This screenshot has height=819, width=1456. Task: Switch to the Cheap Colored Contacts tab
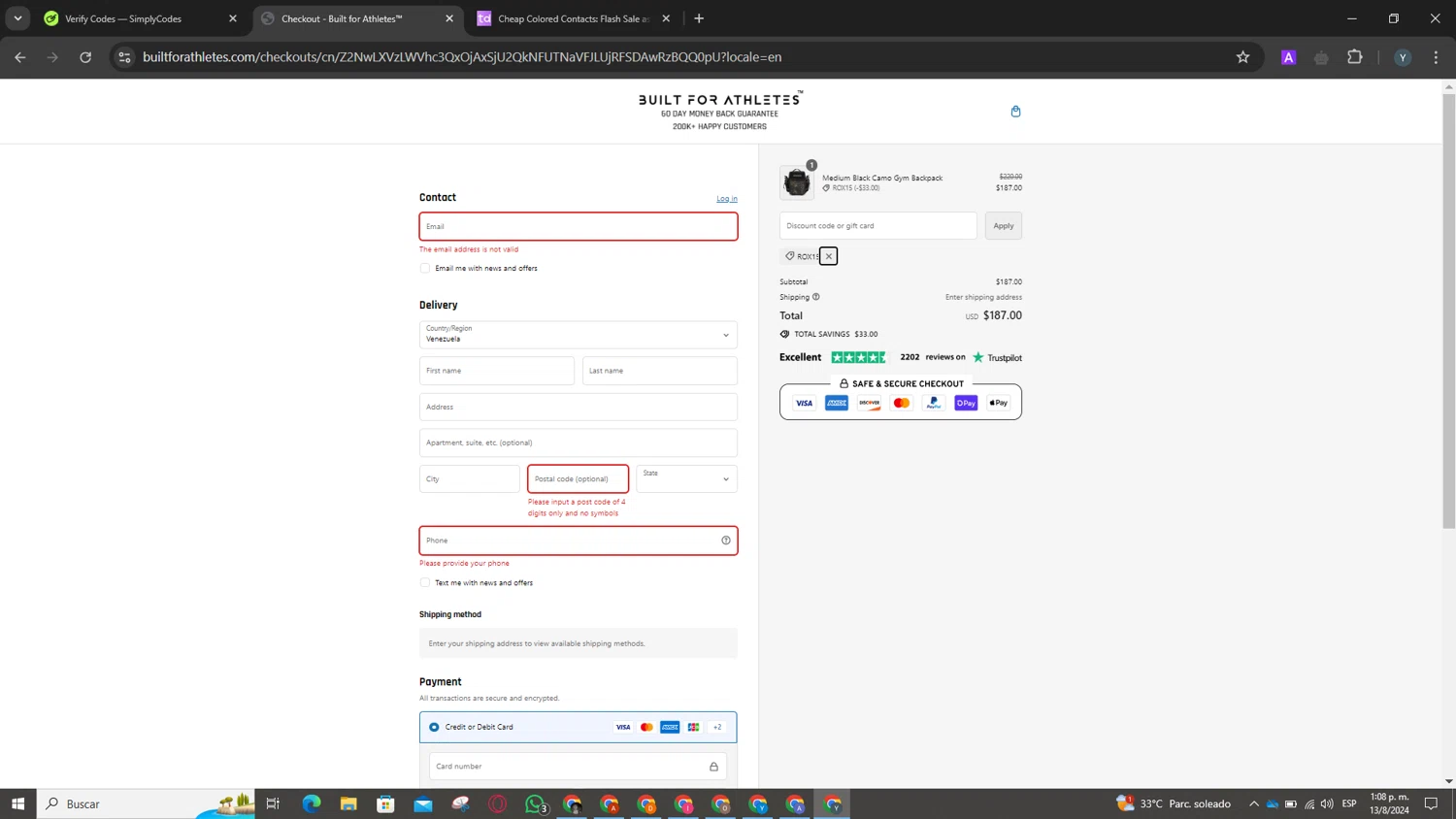pos(574,18)
